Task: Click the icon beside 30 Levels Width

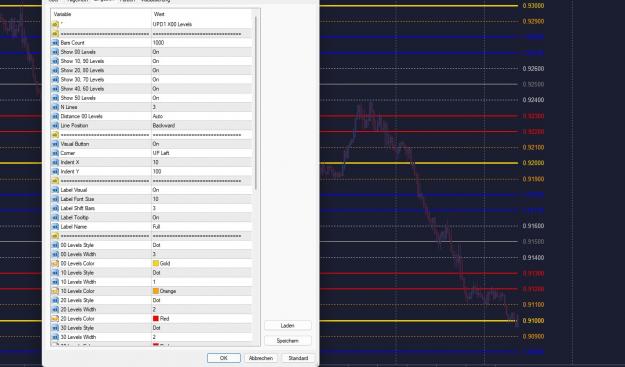Action: click(x=55, y=337)
